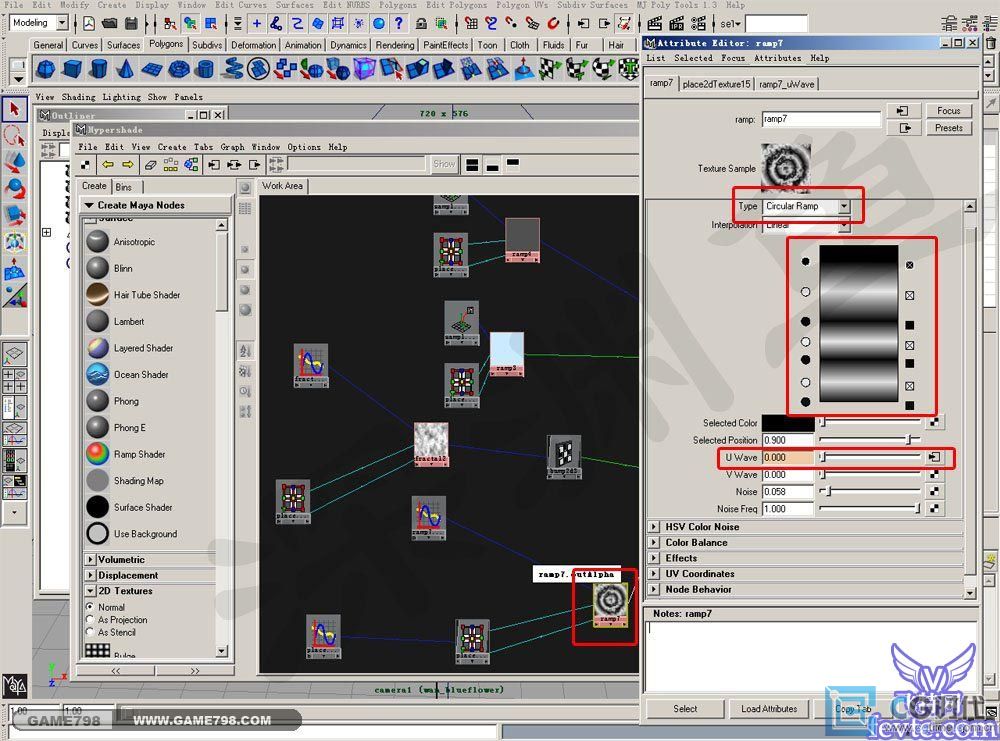
Task: Select the Normal radio under 2D Textures
Action: point(90,606)
